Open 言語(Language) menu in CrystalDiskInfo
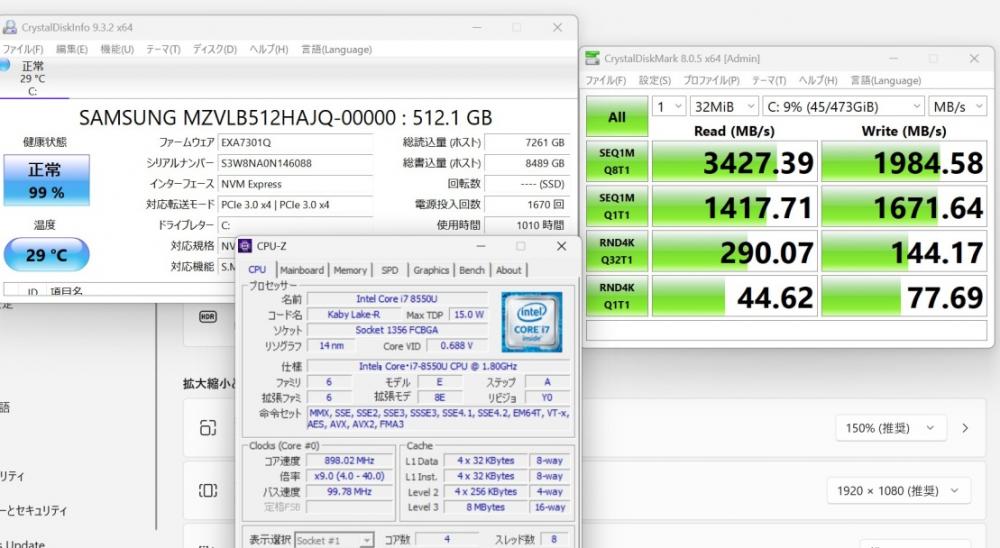 pos(336,49)
